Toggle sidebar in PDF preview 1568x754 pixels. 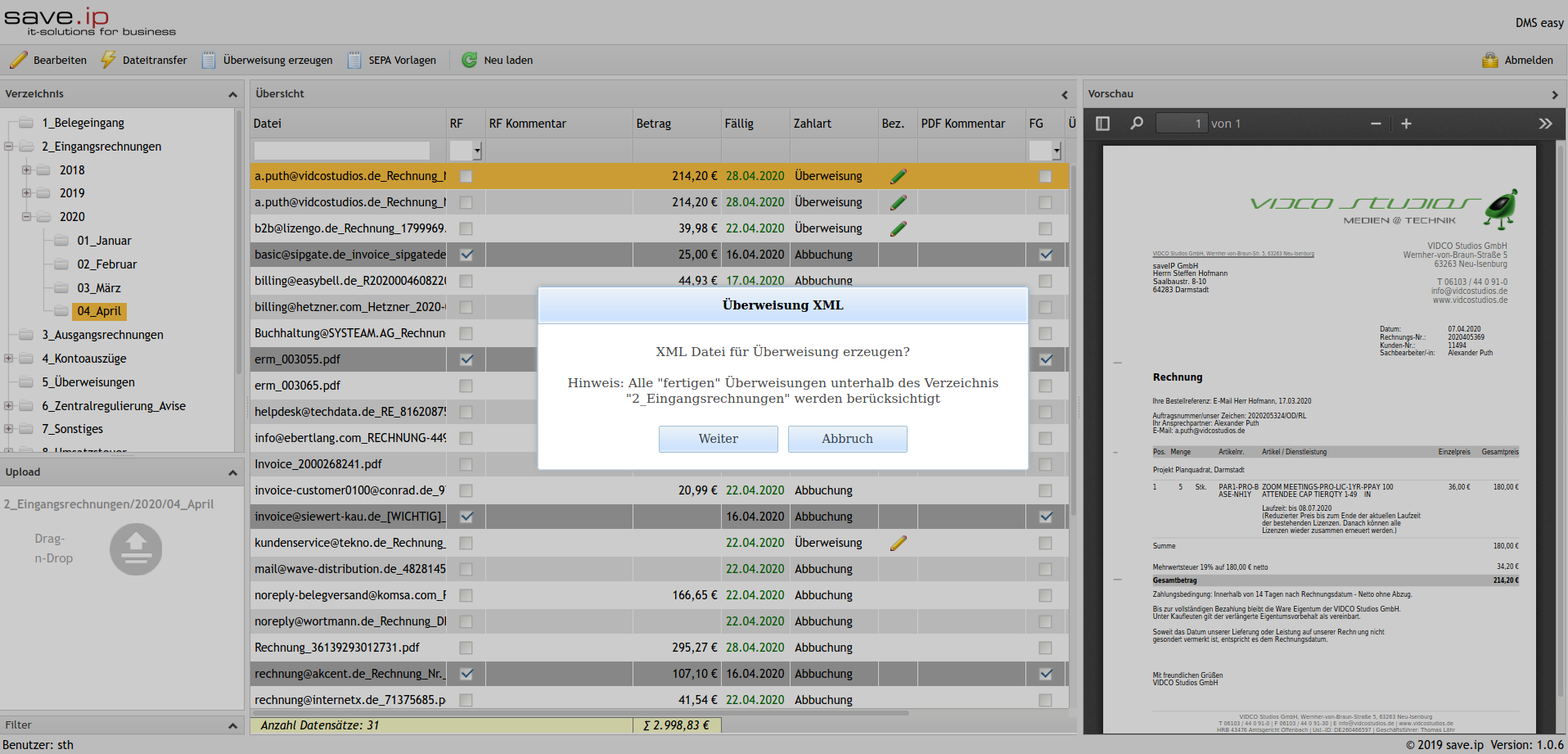tap(1102, 124)
